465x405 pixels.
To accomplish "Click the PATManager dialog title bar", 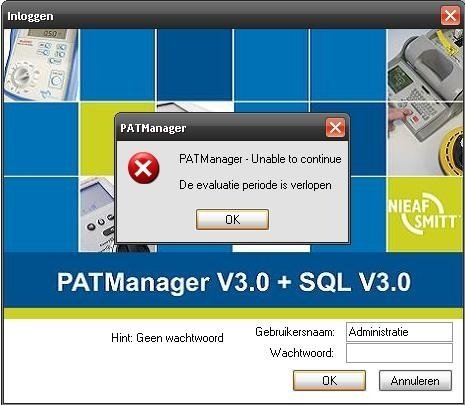I will (x=221, y=128).
